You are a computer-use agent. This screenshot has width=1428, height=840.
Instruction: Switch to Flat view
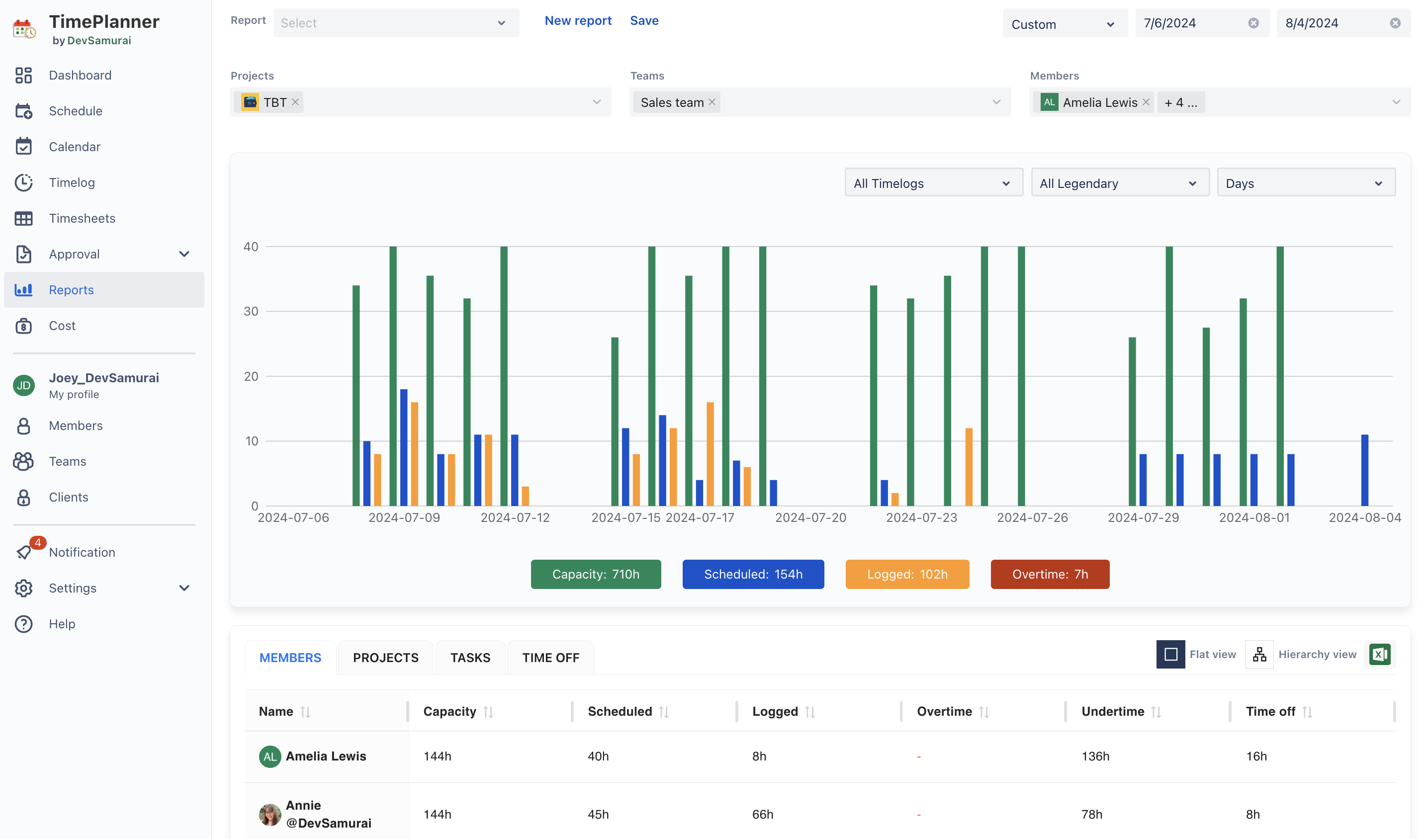point(1171,655)
